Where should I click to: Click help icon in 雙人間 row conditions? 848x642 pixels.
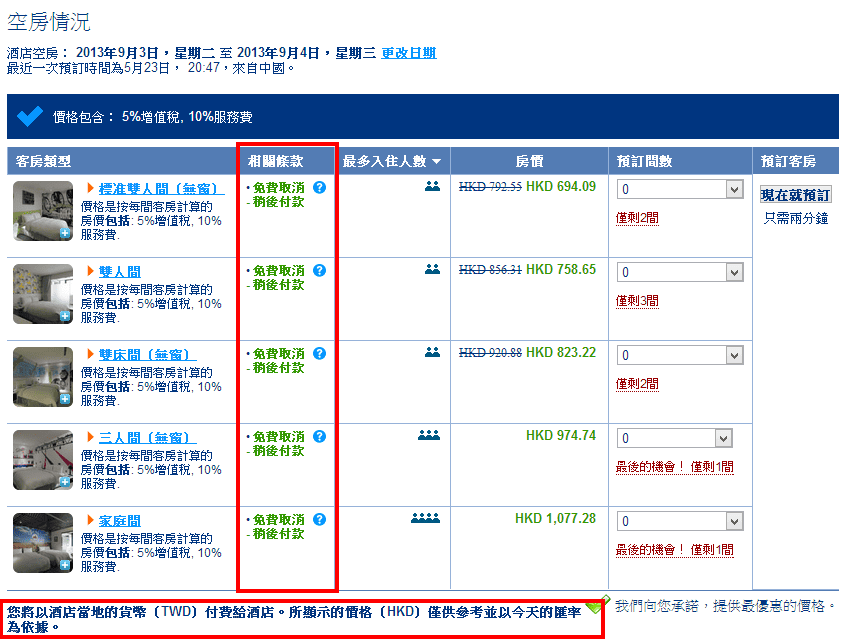coord(319,270)
